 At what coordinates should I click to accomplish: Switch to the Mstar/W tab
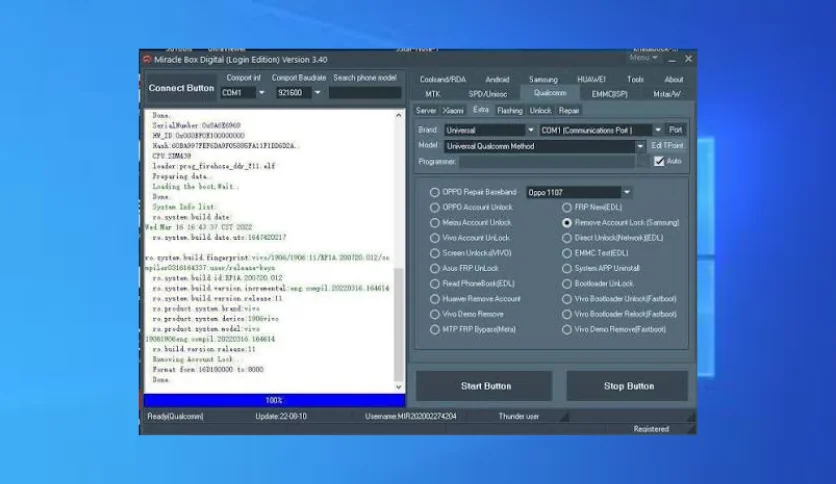click(x=667, y=94)
